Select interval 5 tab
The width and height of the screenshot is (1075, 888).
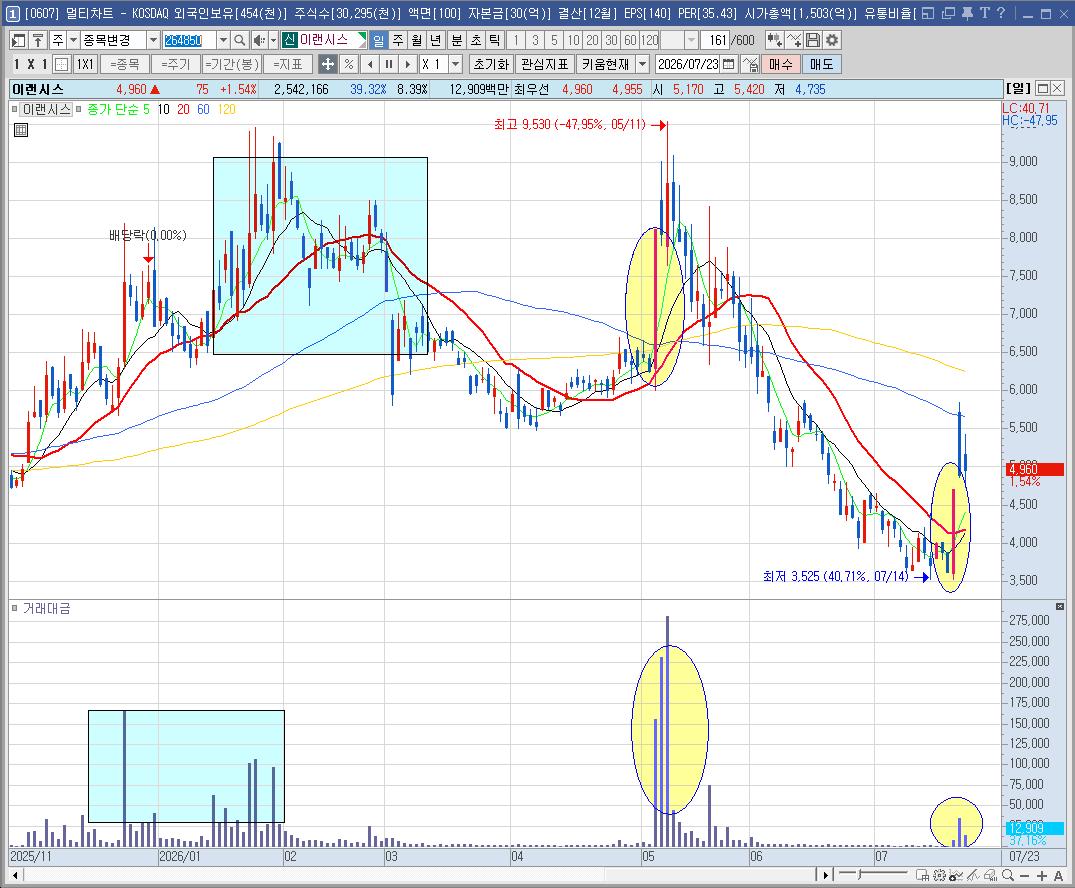click(554, 40)
